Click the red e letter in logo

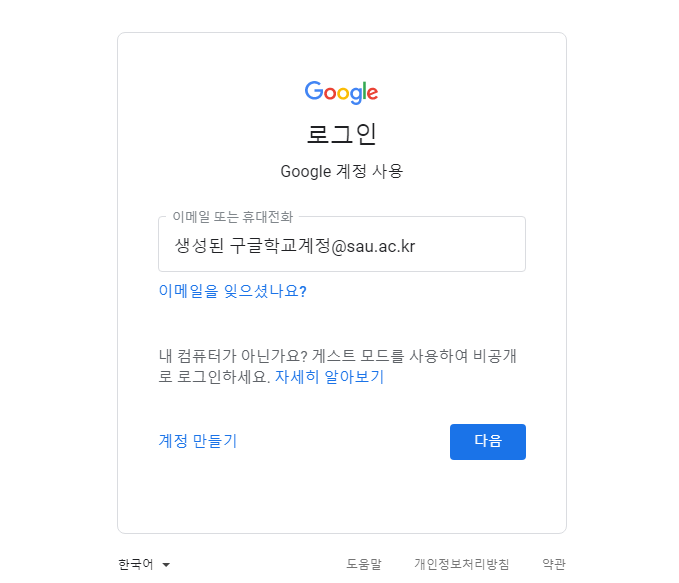(x=373, y=93)
